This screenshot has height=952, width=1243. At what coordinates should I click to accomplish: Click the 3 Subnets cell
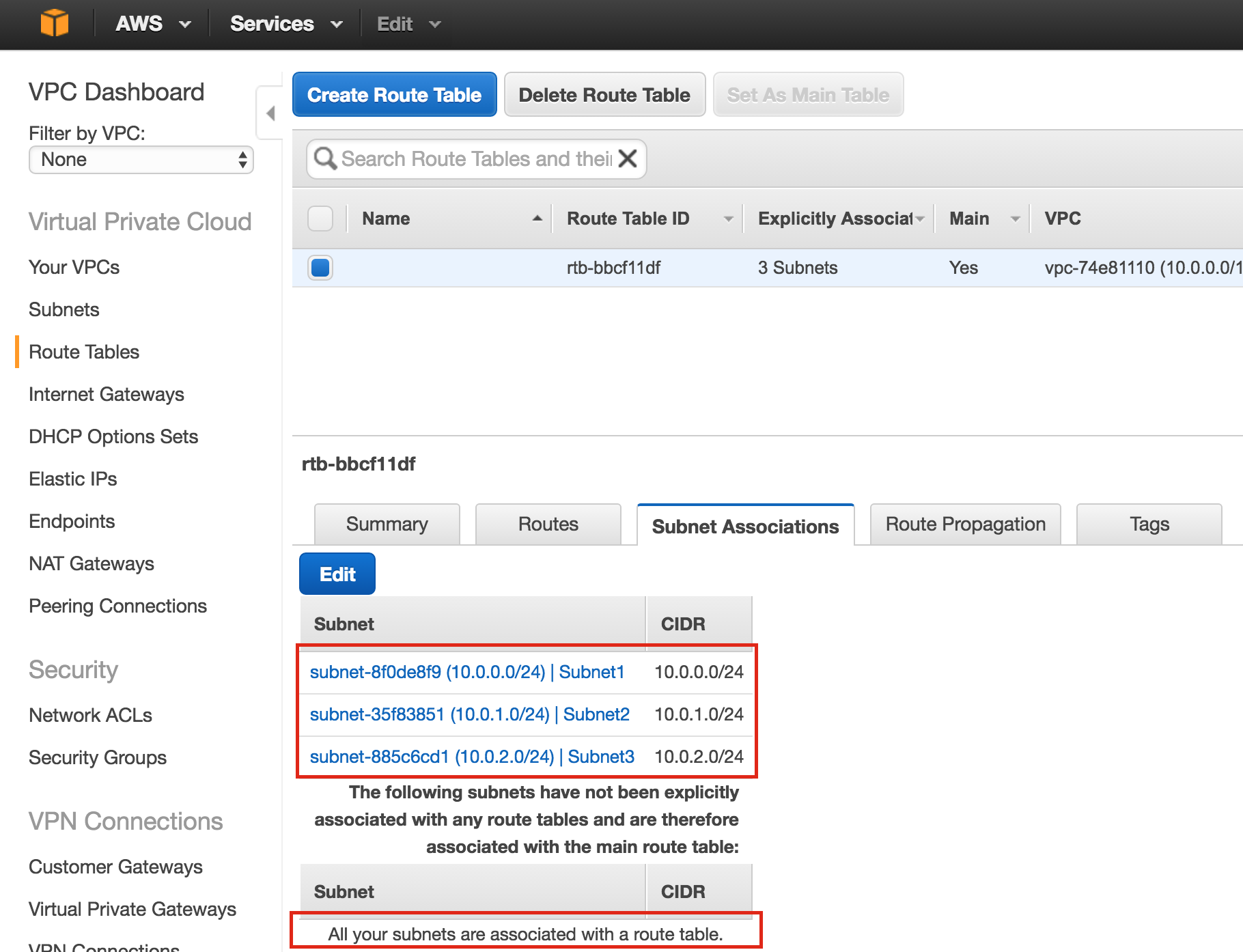click(x=798, y=268)
